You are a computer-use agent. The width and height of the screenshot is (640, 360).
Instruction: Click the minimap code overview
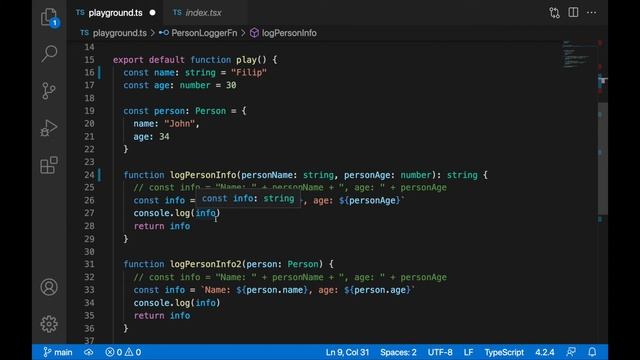pyautogui.click(x=576, y=55)
